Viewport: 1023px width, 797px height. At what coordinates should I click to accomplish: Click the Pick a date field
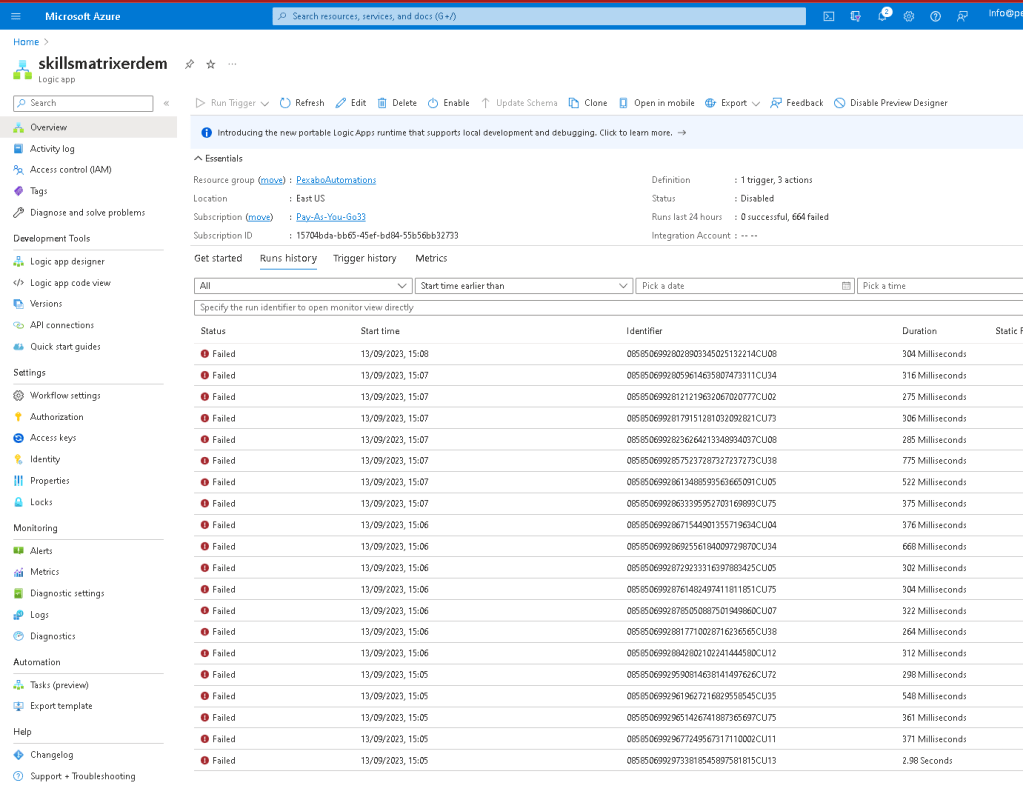pyautogui.click(x=744, y=286)
